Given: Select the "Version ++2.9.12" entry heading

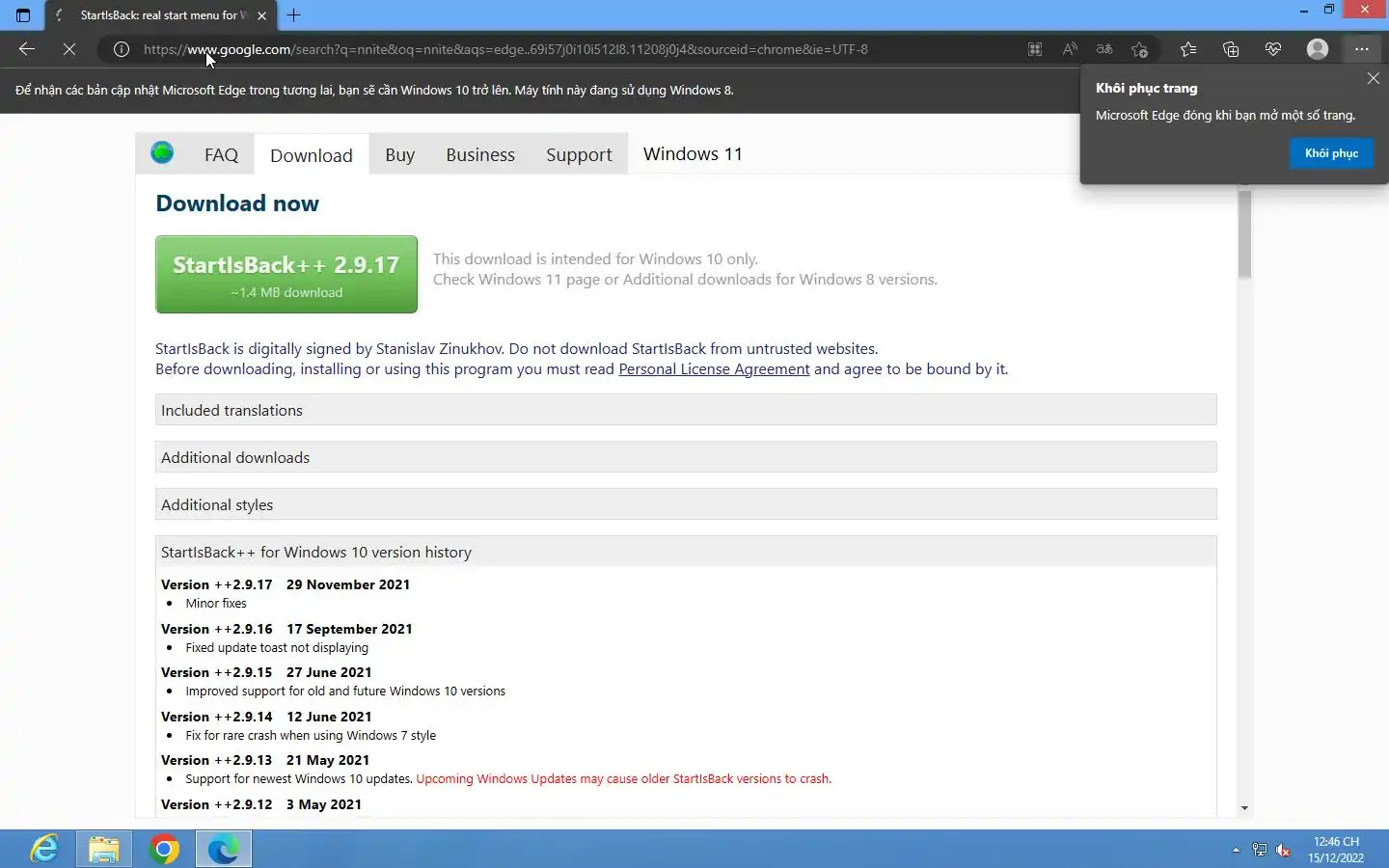Looking at the screenshot, I should [x=217, y=804].
